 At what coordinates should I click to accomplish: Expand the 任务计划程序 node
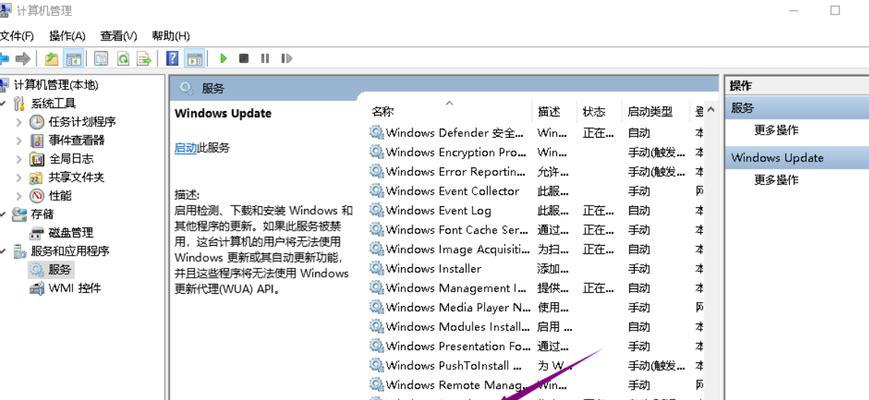[19, 122]
